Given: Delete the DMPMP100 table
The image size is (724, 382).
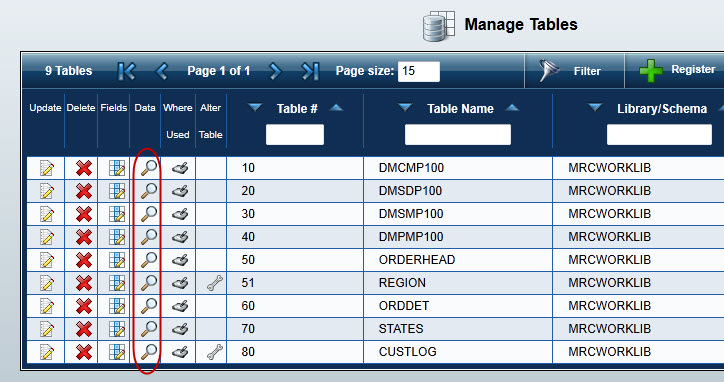Looking at the screenshot, I should pos(84,237).
